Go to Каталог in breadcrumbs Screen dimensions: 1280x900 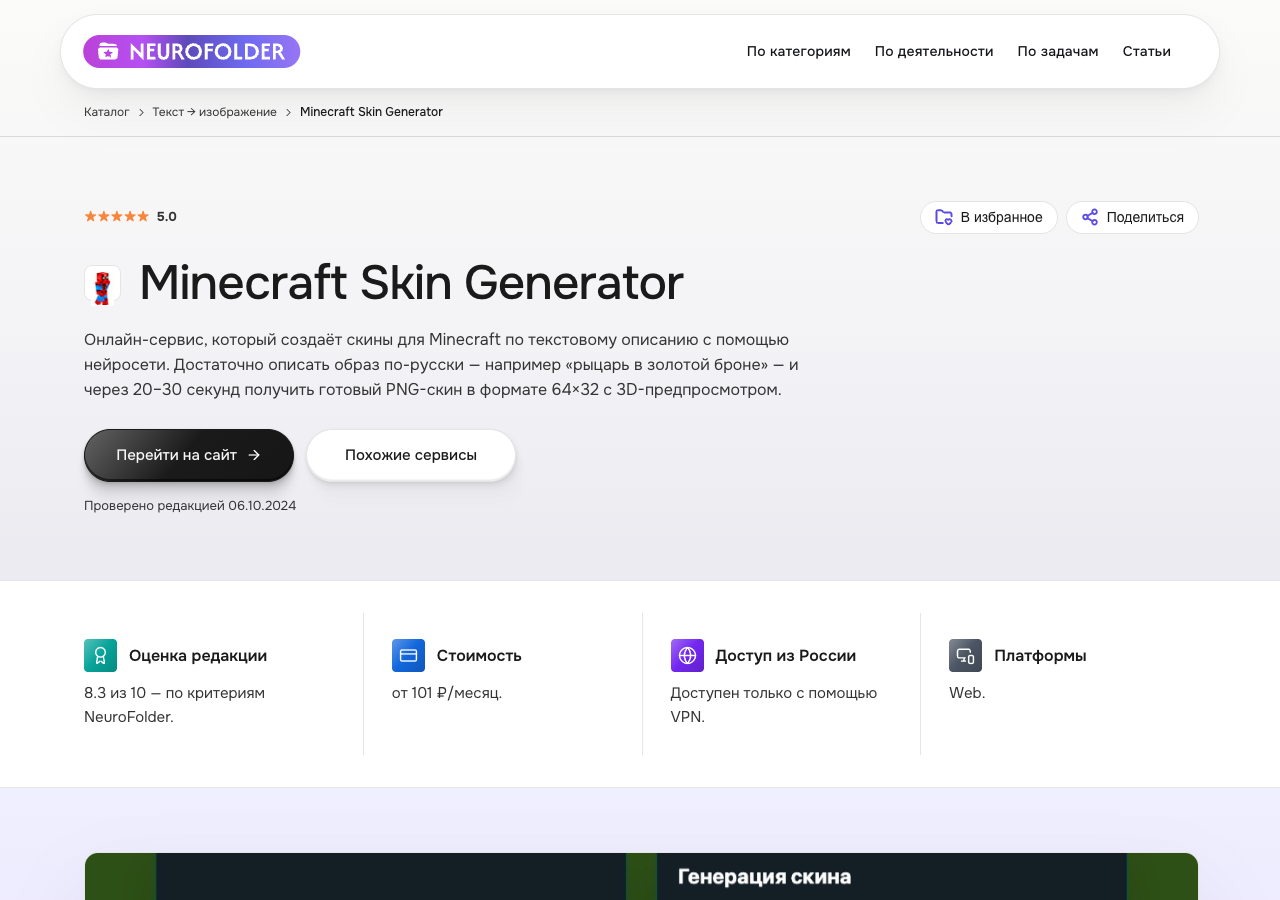point(107,112)
